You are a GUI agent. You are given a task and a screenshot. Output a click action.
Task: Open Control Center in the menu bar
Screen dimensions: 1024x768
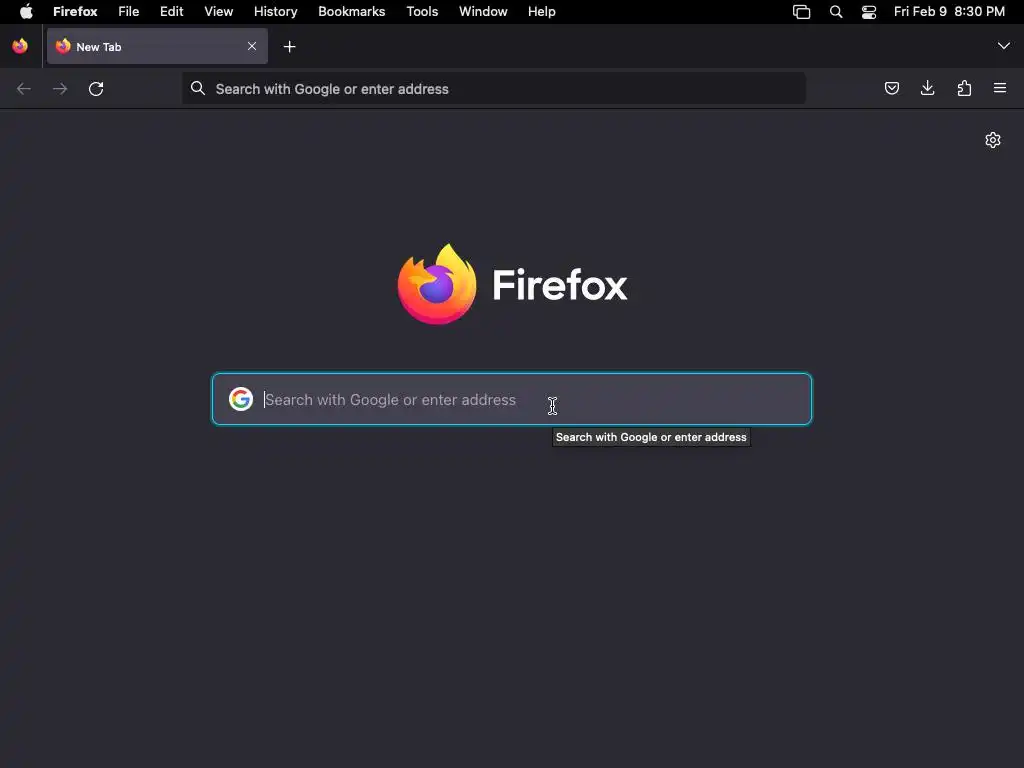coord(869,12)
